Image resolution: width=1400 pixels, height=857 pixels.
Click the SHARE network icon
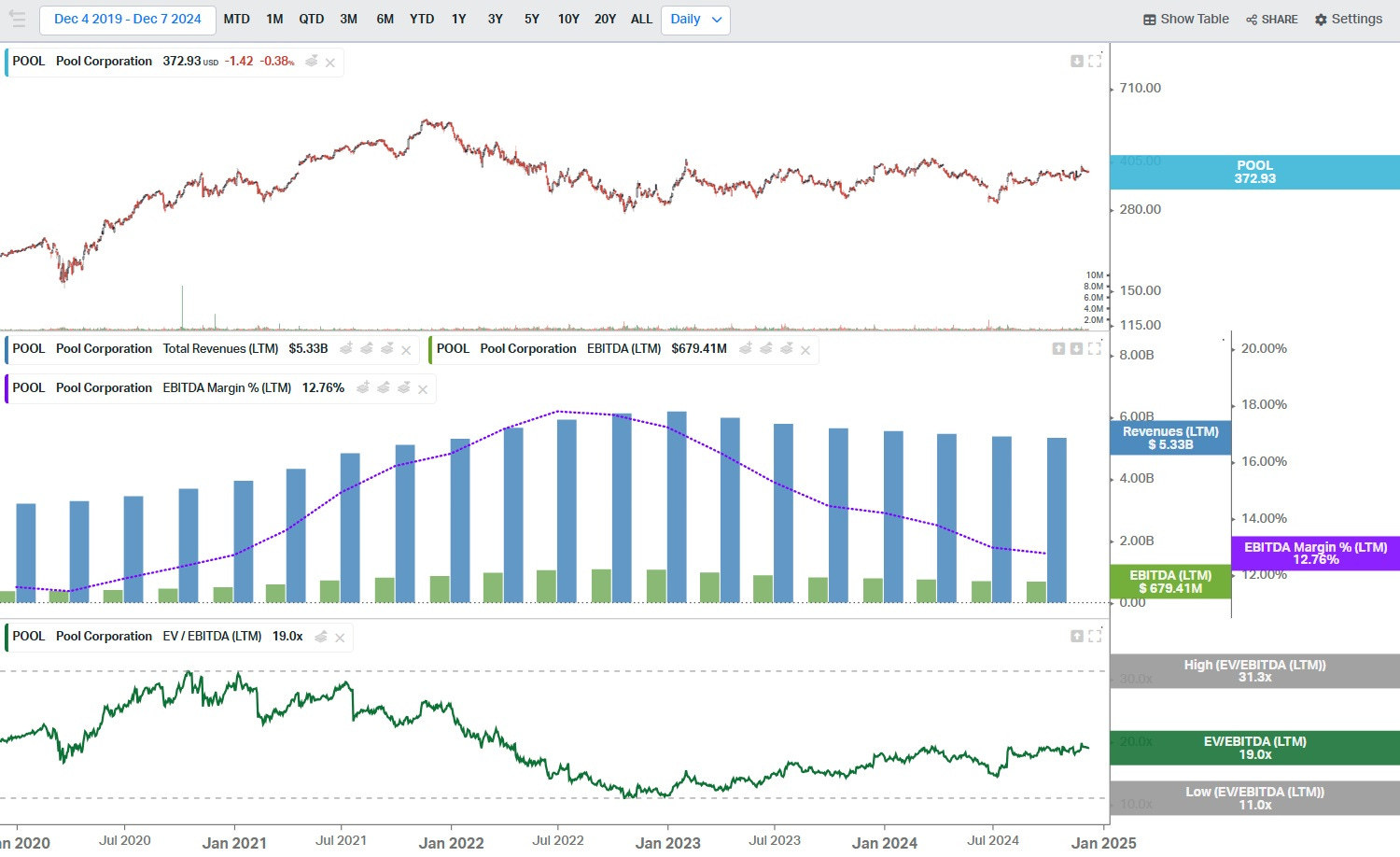(x=1252, y=20)
